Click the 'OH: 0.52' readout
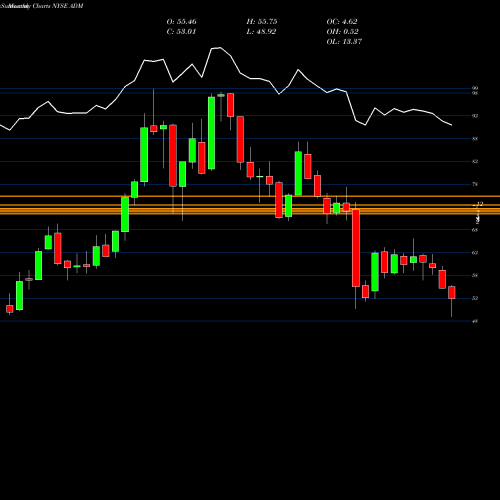Viewport: 500px width, 500px height. (342, 32)
